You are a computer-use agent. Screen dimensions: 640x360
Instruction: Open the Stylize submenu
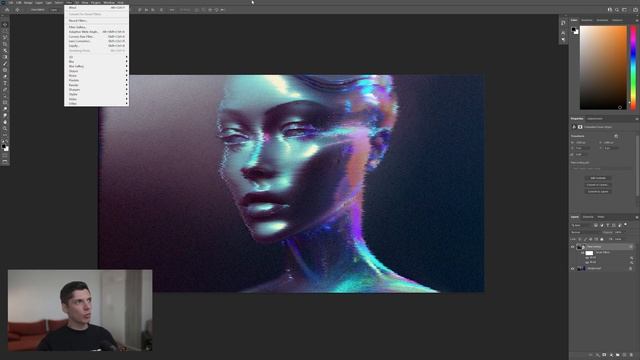(96, 94)
